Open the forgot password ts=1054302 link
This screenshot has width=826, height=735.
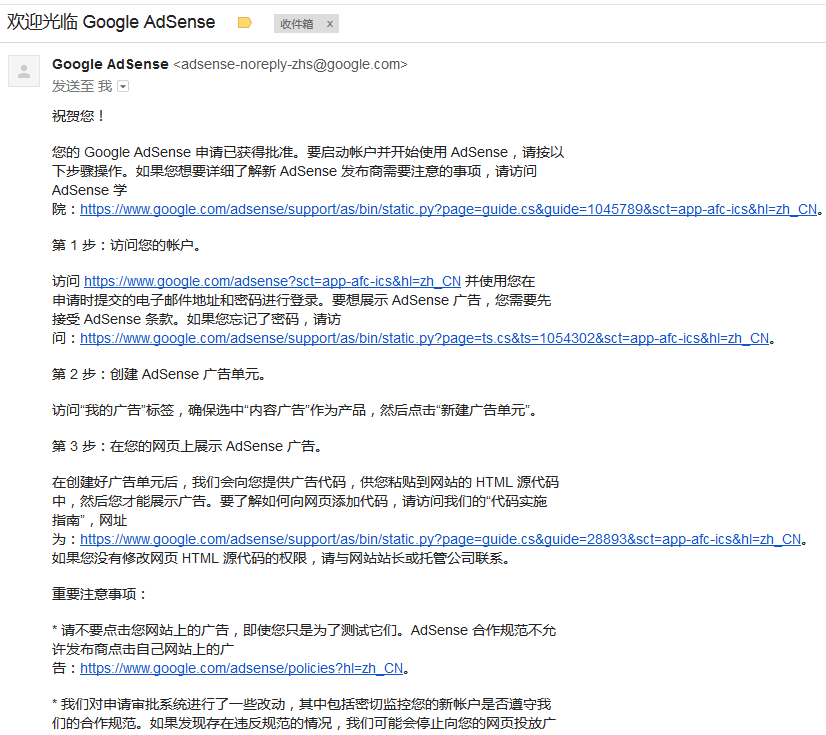pos(425,338)
